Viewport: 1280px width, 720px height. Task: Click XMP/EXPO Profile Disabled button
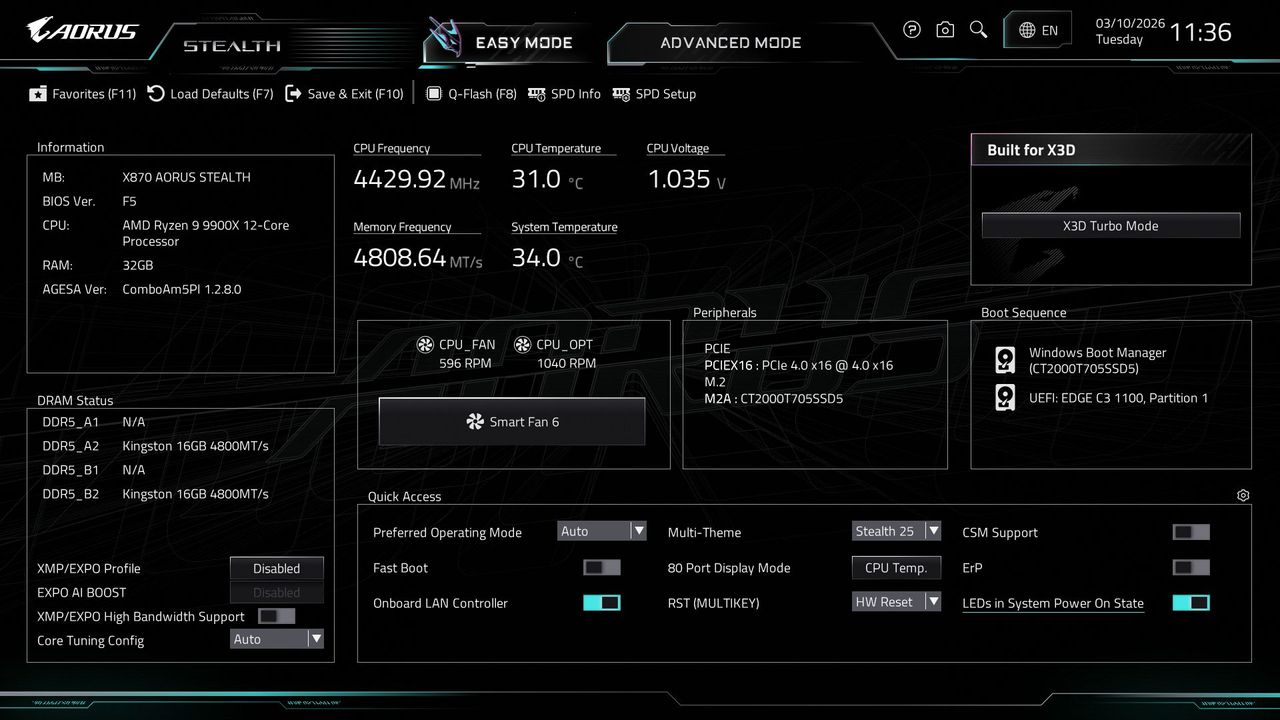tap(277, 568)
